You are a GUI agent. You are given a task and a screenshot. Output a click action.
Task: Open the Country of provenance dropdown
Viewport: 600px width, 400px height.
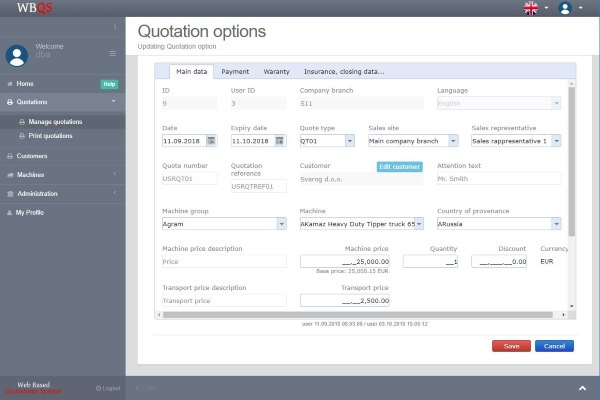tap(555, 224)
